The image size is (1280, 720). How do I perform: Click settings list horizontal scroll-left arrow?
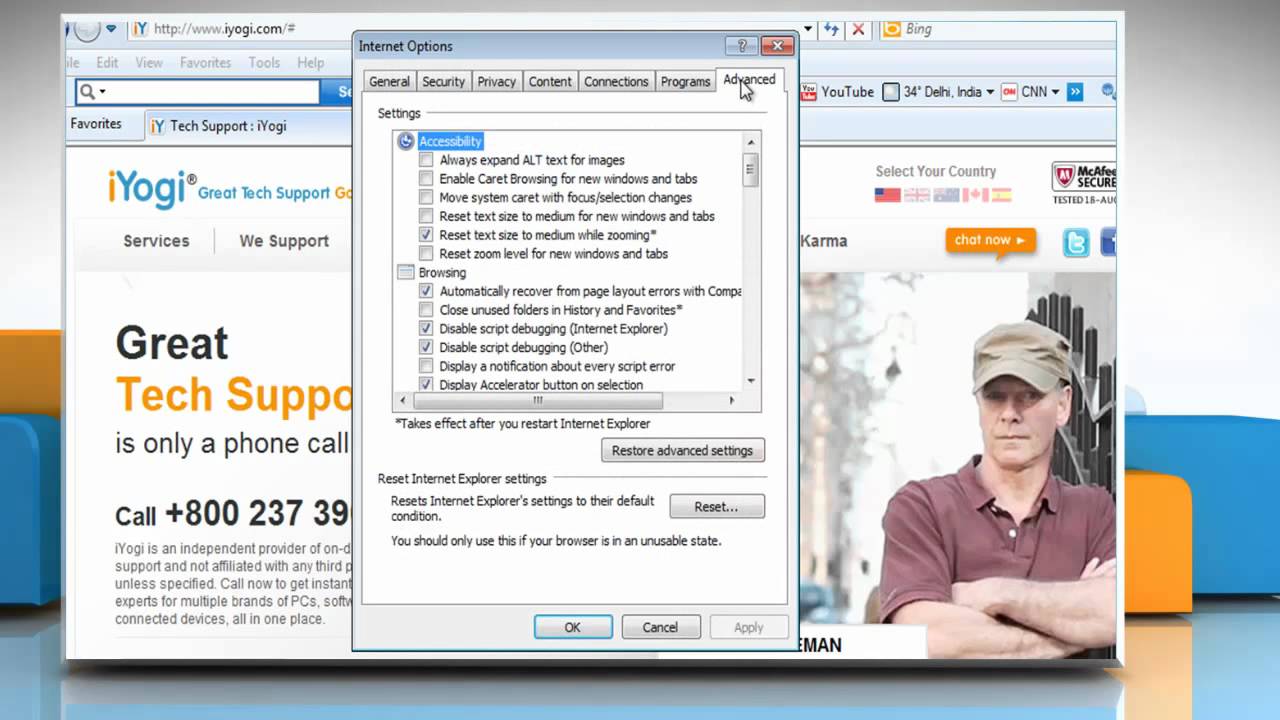pyautogui.click(x=403, y=400)
